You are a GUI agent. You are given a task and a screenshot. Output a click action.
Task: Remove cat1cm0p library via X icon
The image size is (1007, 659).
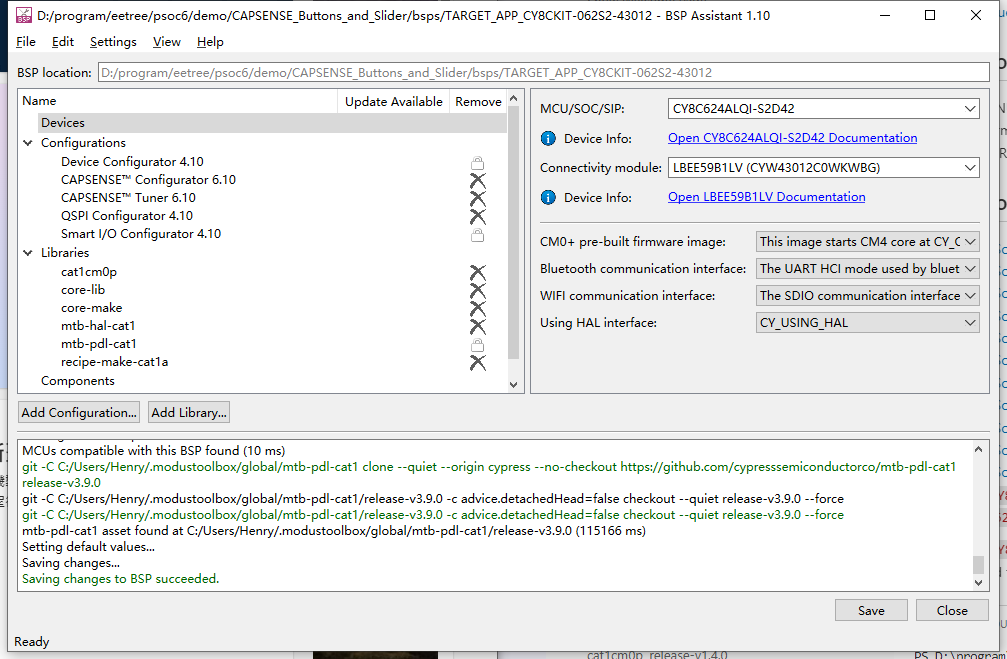point(477,273)
